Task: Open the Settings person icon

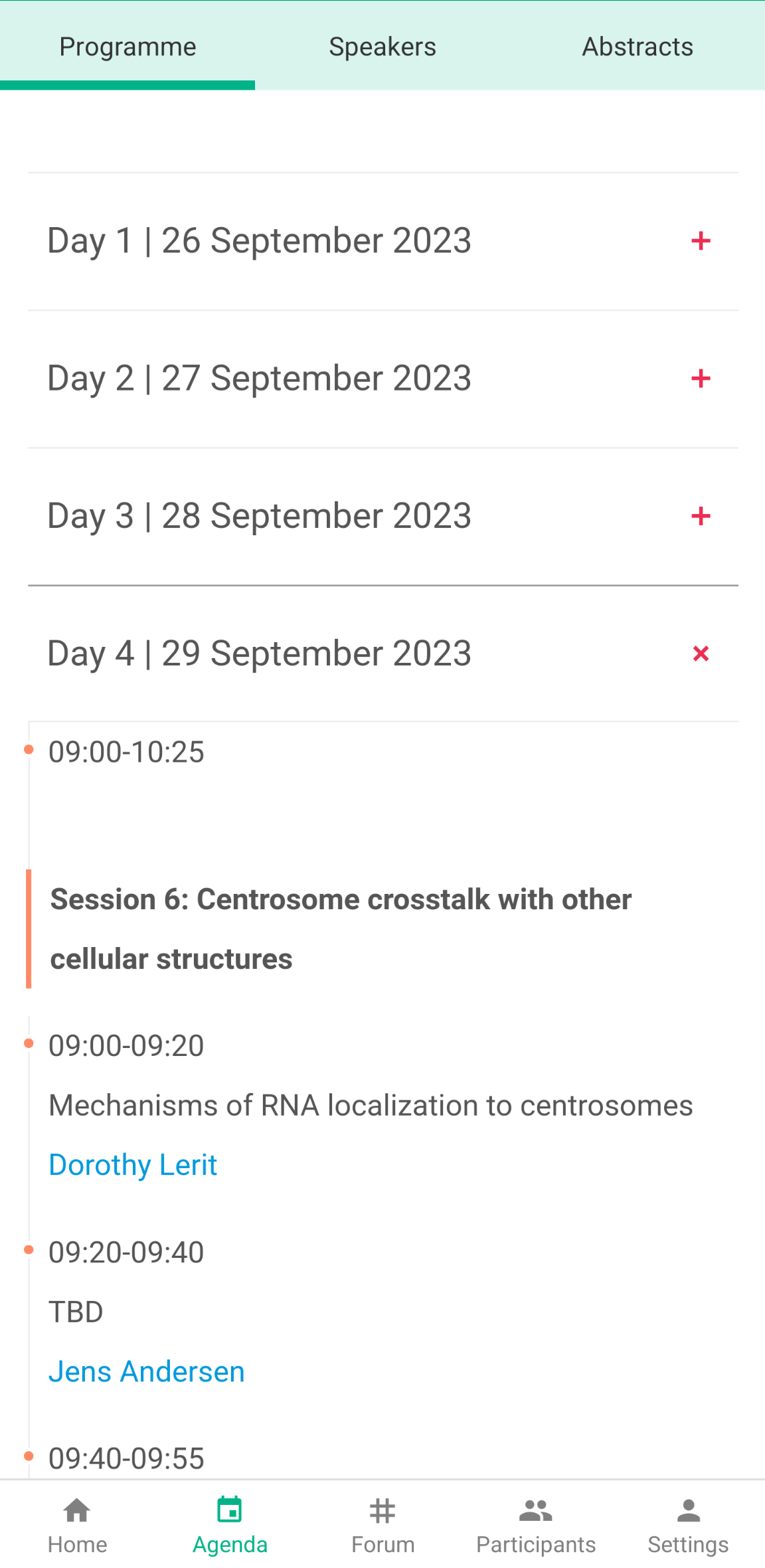Action: tap(689, 1511)
